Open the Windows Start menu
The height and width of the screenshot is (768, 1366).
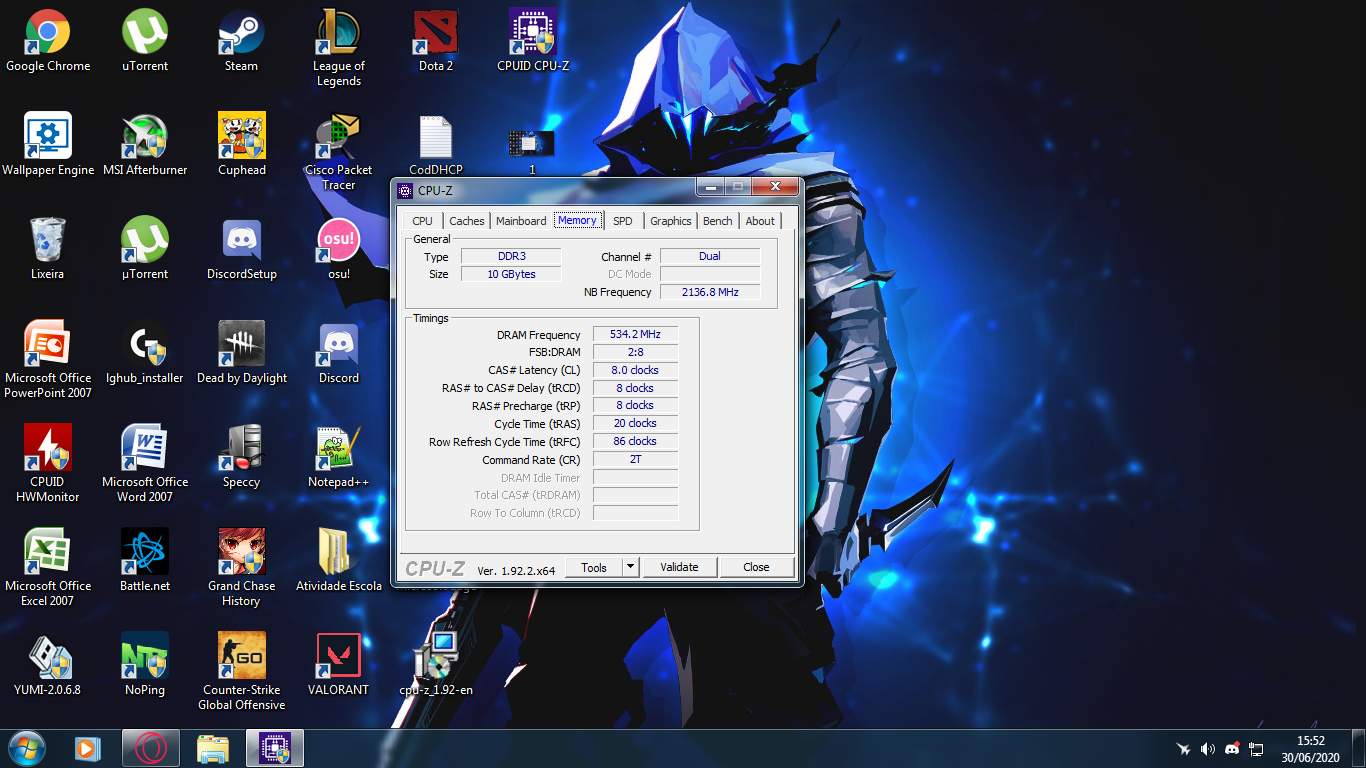[x=26, y=748]
